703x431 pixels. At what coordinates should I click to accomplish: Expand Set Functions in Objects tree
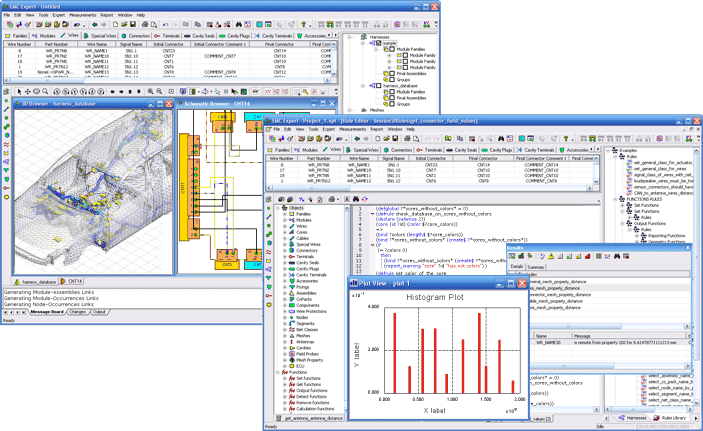tap(285, 379)
